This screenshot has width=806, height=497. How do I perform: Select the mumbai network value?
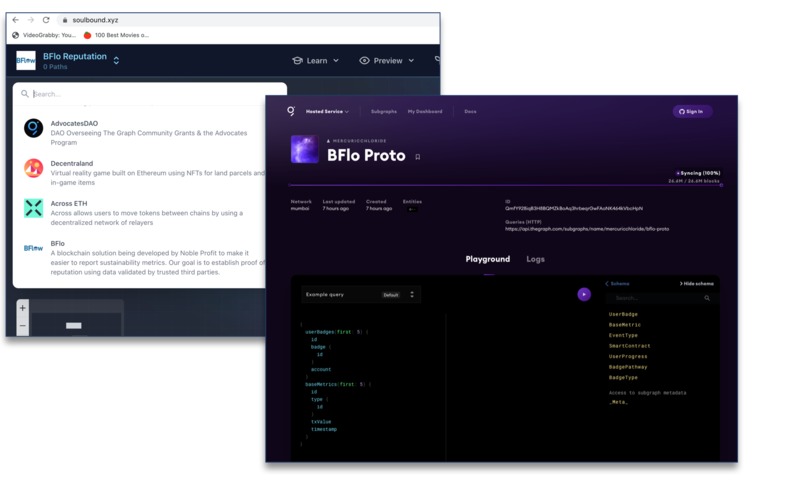(300, 209)
